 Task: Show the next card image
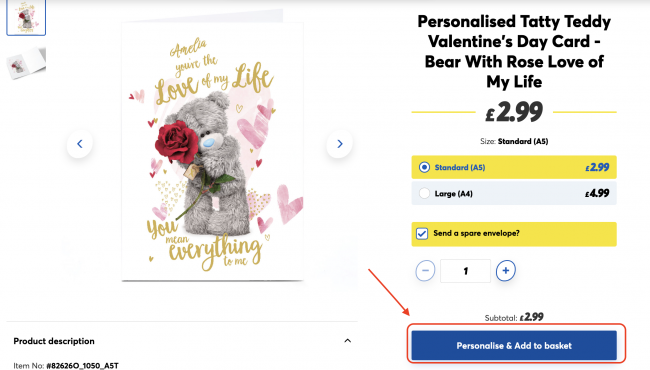pyautogui.click(x=340, y=144)
